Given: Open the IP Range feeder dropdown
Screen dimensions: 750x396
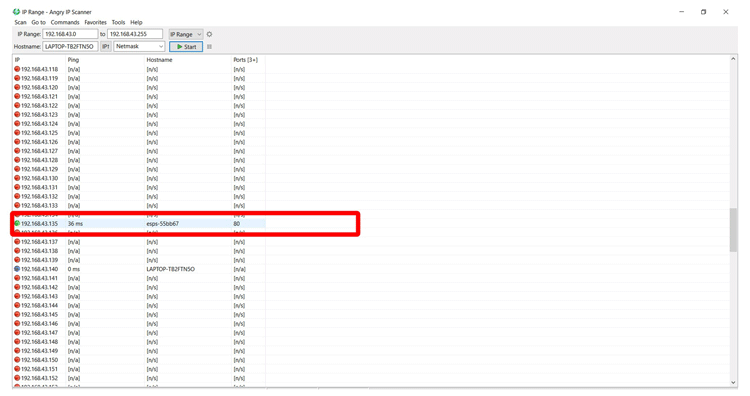Looking at the screenshot, I should (186, 34).
